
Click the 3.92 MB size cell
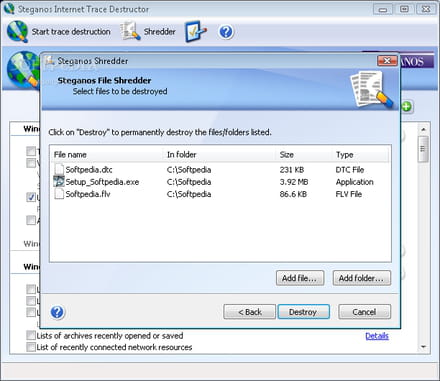294,182
